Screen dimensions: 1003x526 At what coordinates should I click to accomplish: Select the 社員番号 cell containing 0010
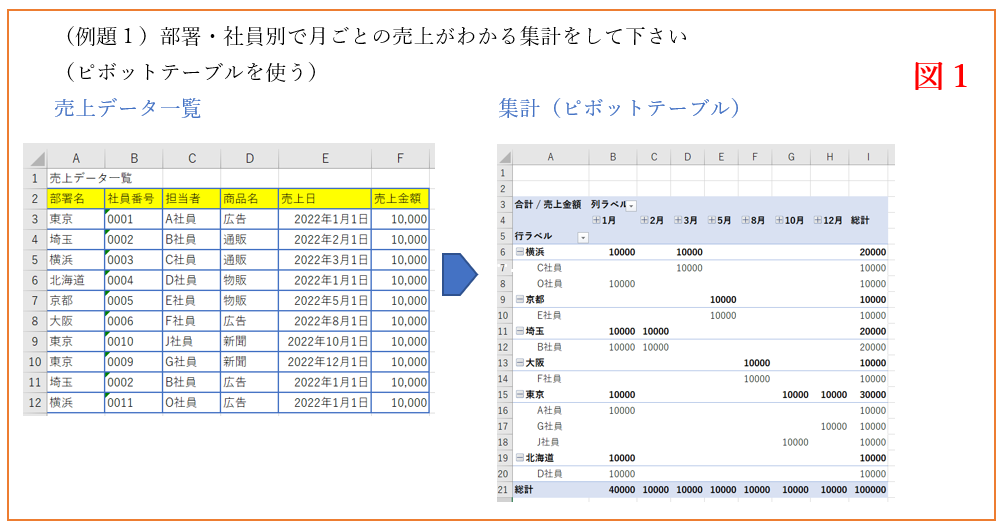coord(133,341)
